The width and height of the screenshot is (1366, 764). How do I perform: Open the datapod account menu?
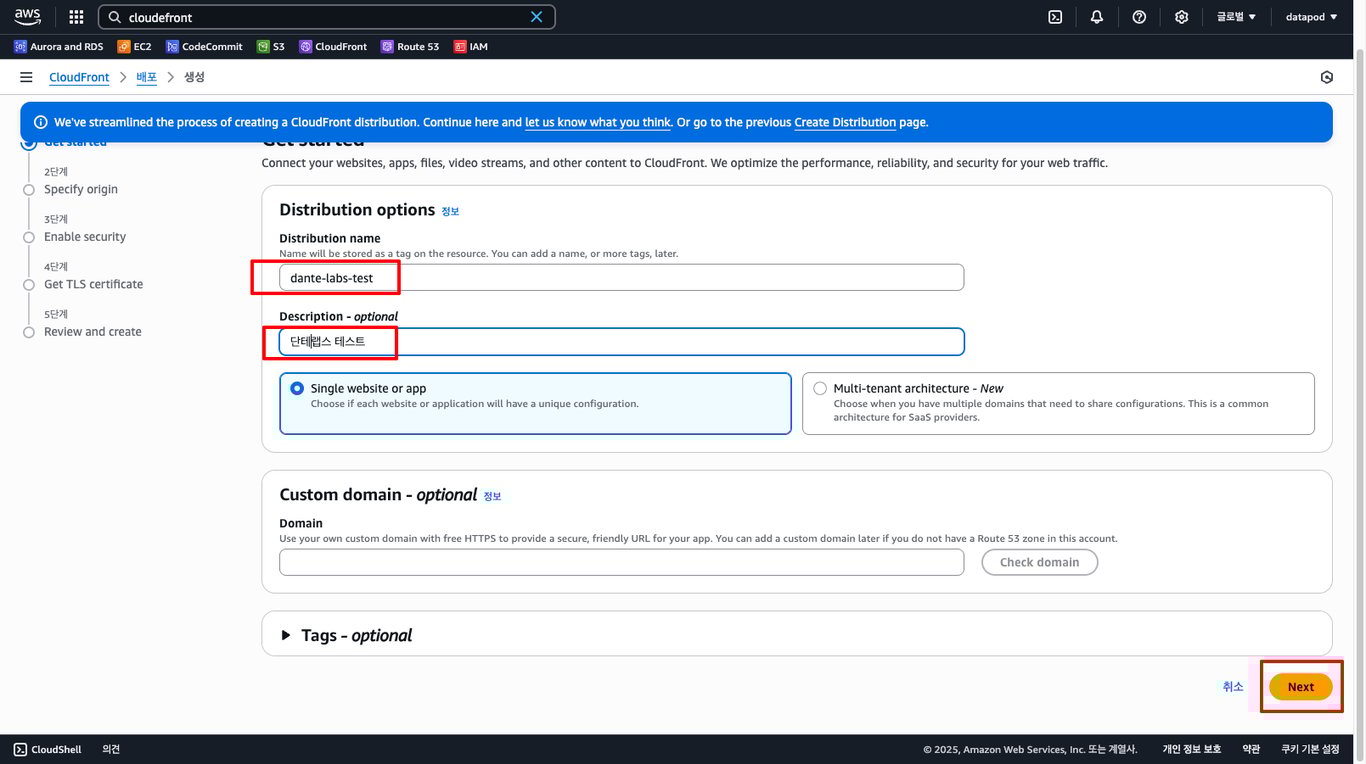[x=1311, y=17]
